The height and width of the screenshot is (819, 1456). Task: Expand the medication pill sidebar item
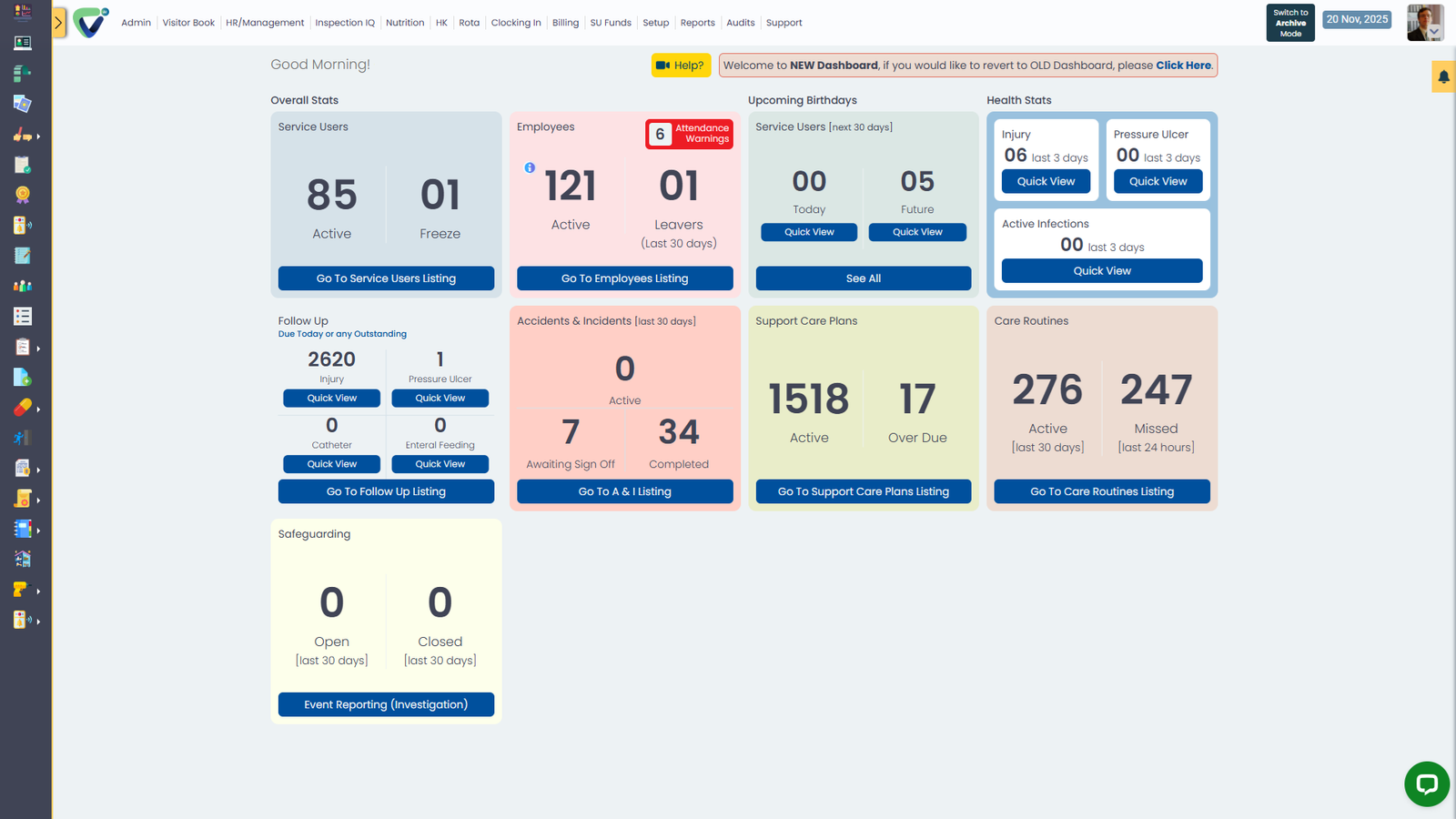[x=22, y=407]
